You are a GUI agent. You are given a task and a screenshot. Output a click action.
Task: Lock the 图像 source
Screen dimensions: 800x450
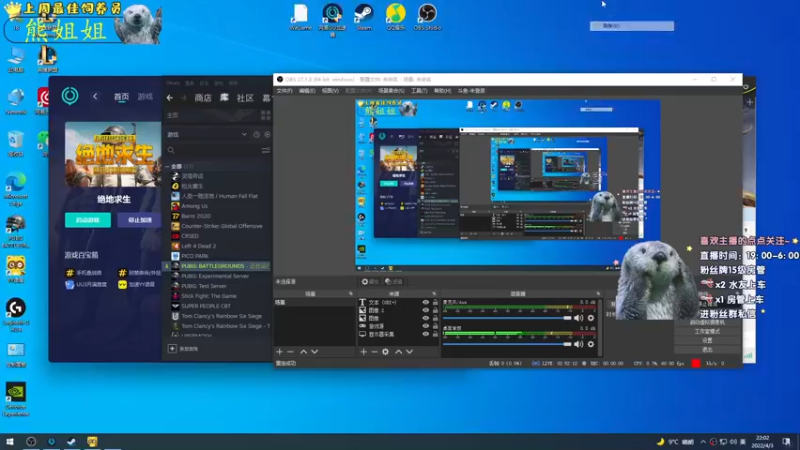tap(435, 318)
